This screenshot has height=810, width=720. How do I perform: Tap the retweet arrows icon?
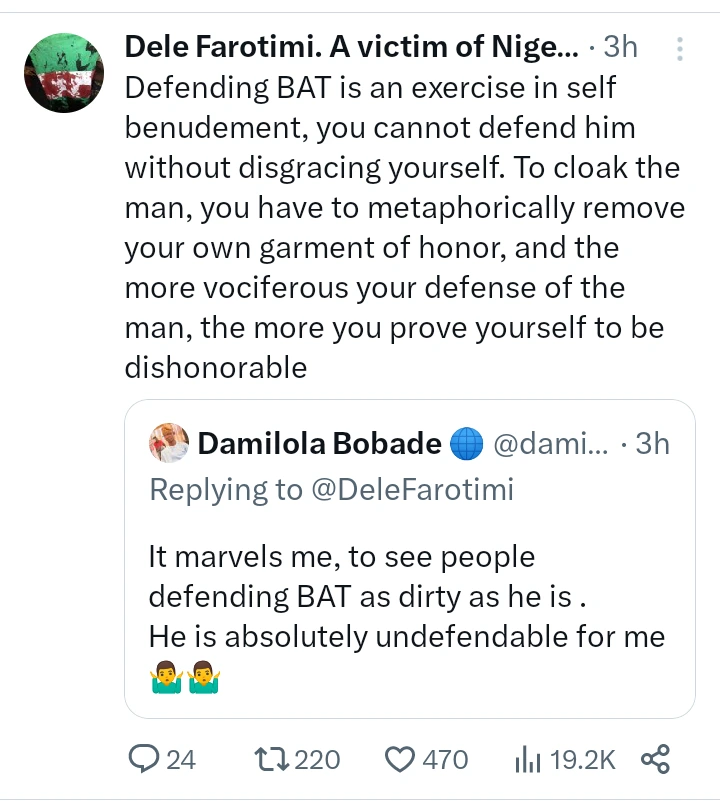pyautogui.click(x=272, y=760)
